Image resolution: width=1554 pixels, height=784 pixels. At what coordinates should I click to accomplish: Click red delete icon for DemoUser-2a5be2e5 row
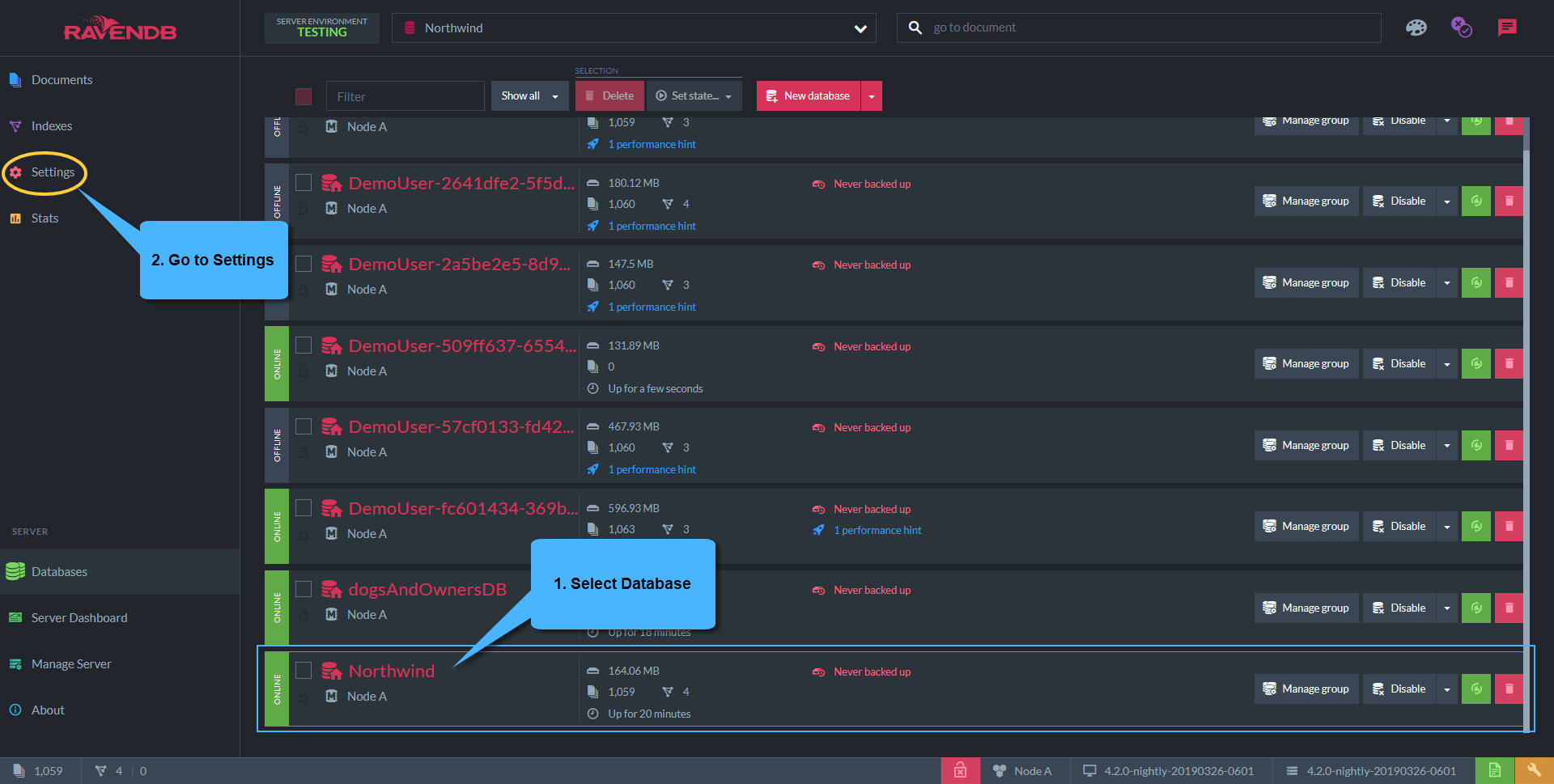[1509, 282]
